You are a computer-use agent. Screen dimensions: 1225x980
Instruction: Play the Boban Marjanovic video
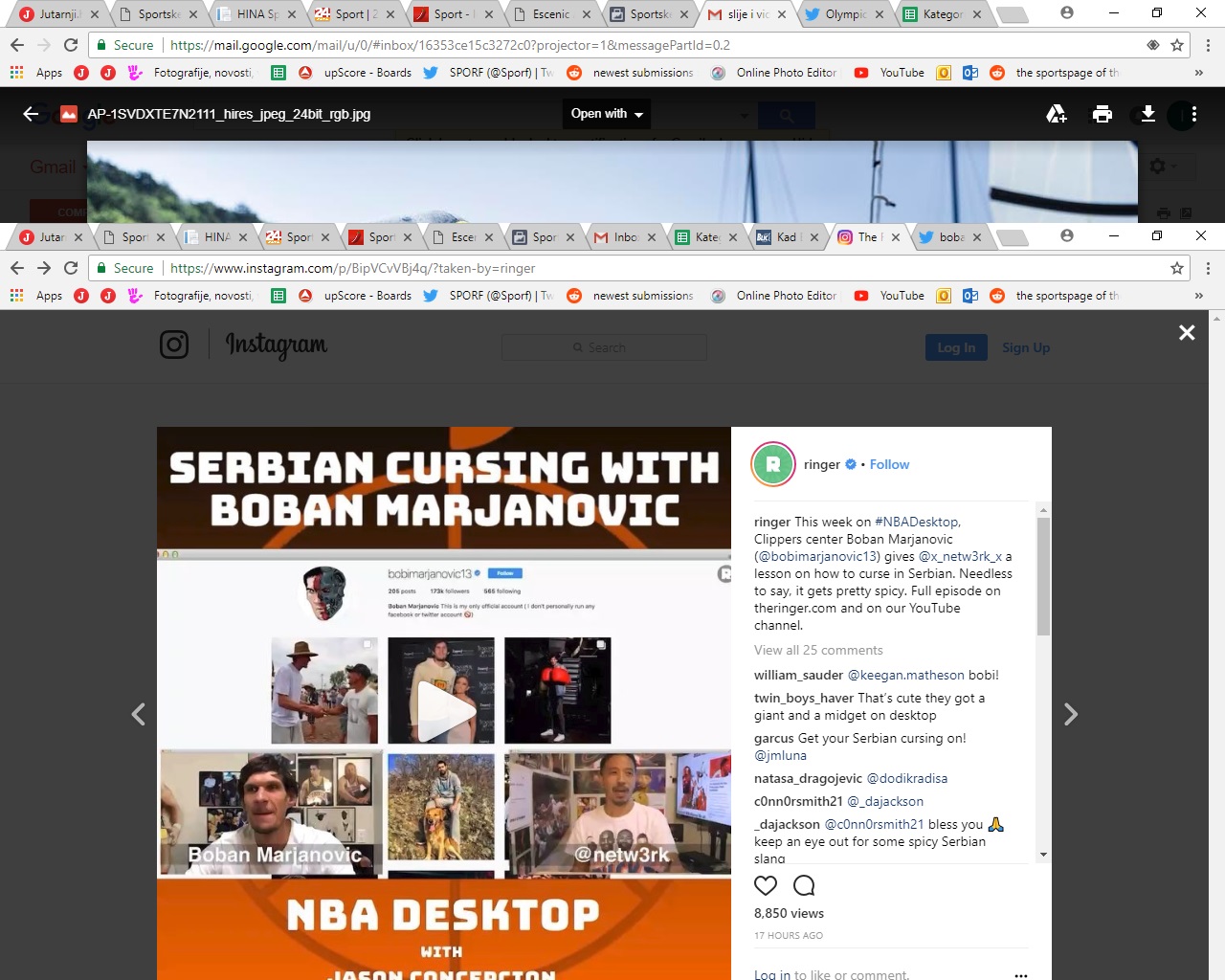pyautogui.click(x=443, y=713)
